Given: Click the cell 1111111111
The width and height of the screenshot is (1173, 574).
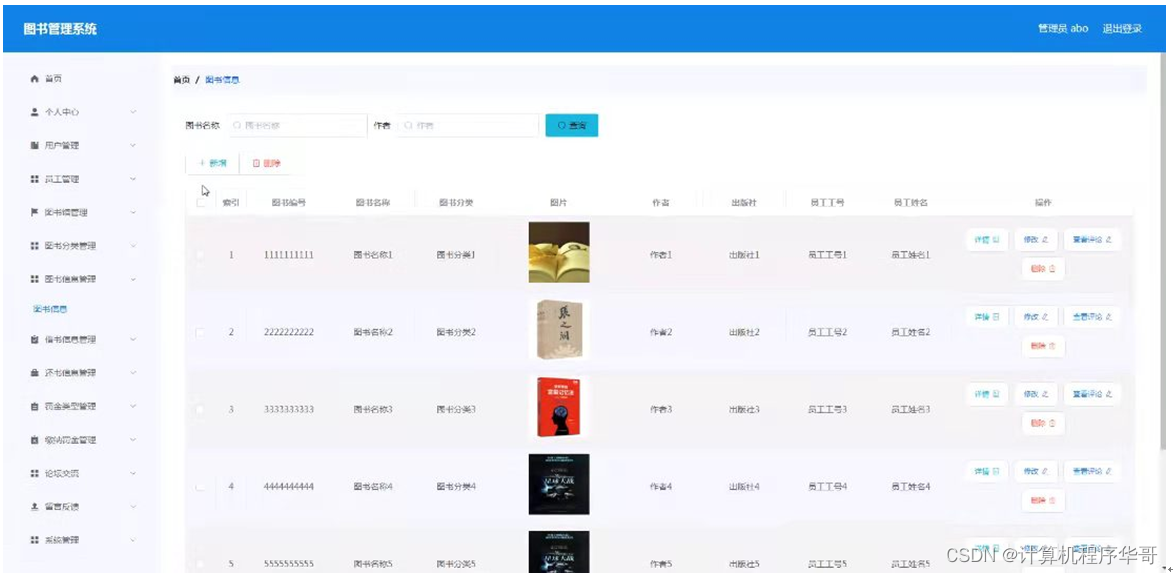Looking at the screenshot, I should [x=289, y=255].
